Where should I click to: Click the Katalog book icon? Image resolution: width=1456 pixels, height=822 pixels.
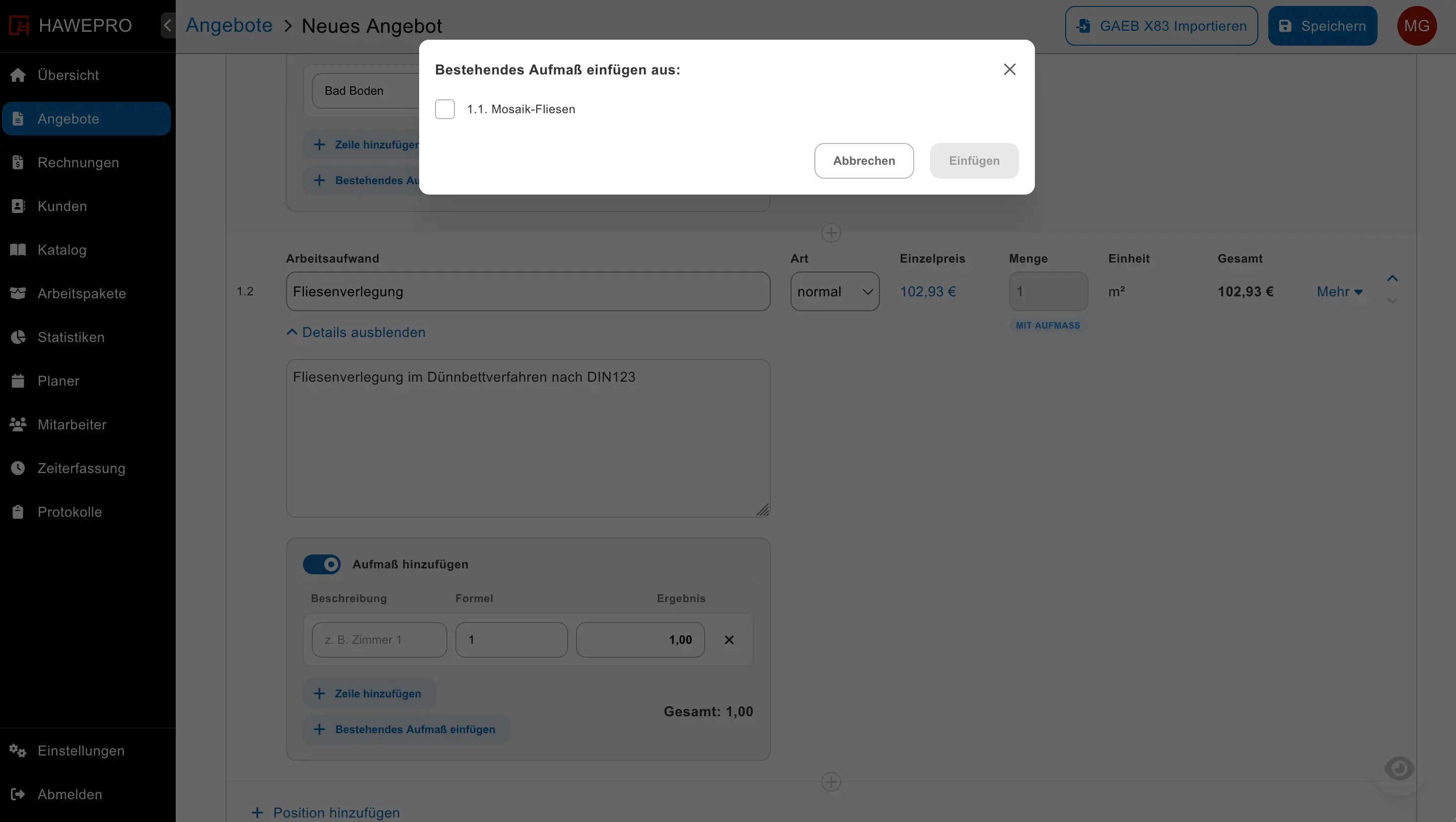[17, 249]
